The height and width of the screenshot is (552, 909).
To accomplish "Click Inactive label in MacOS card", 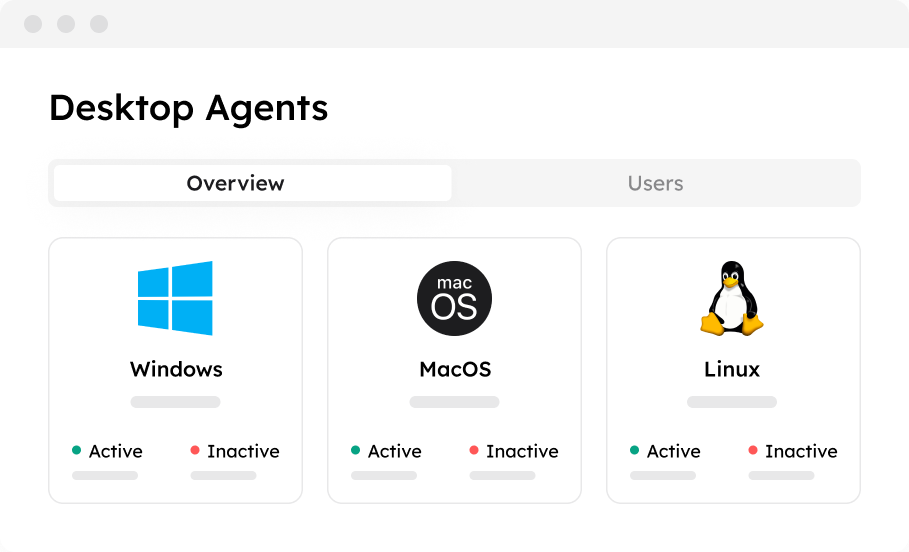I will (522, 451).
